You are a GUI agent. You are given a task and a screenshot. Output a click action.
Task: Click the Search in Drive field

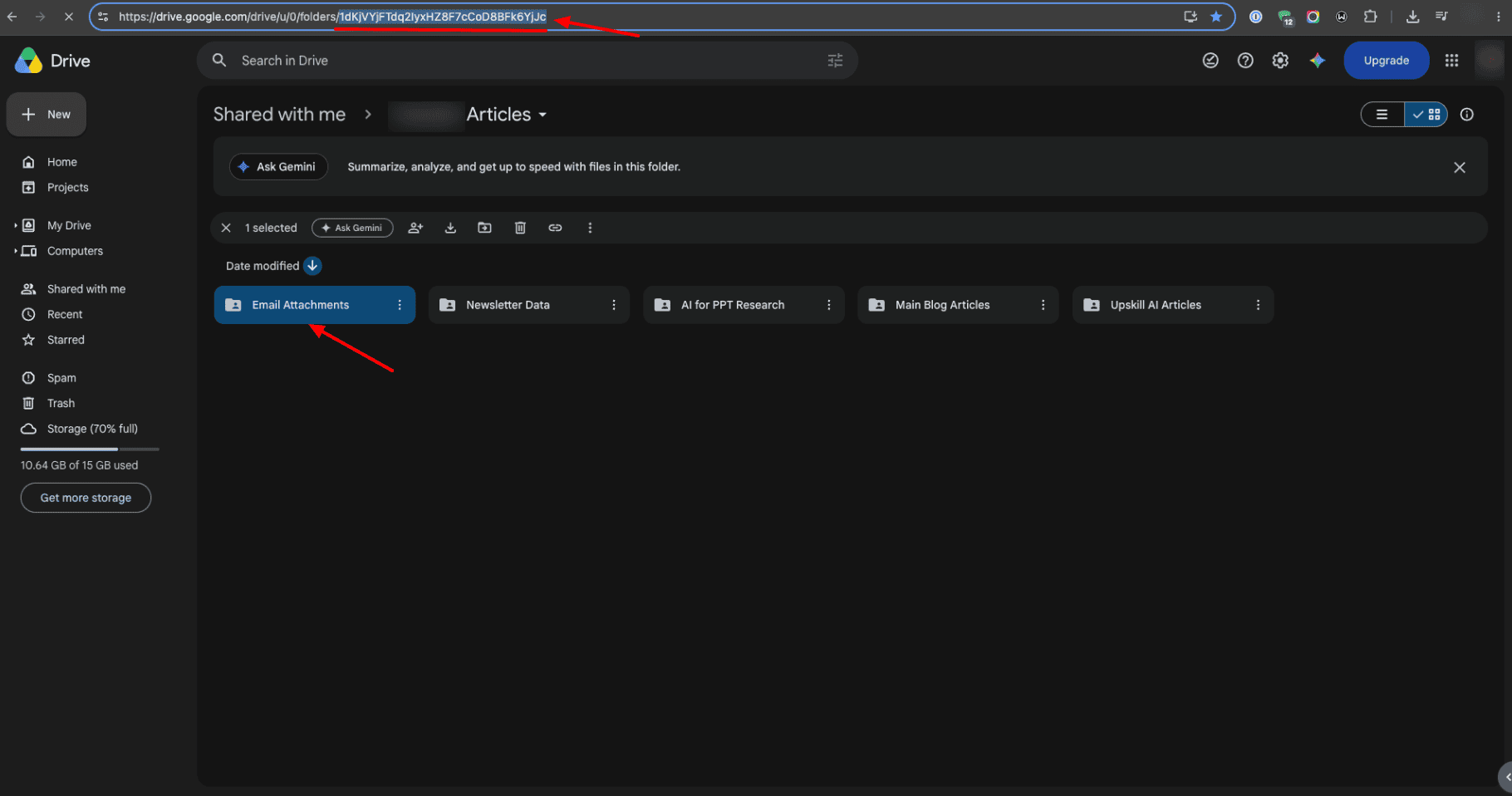528,61
